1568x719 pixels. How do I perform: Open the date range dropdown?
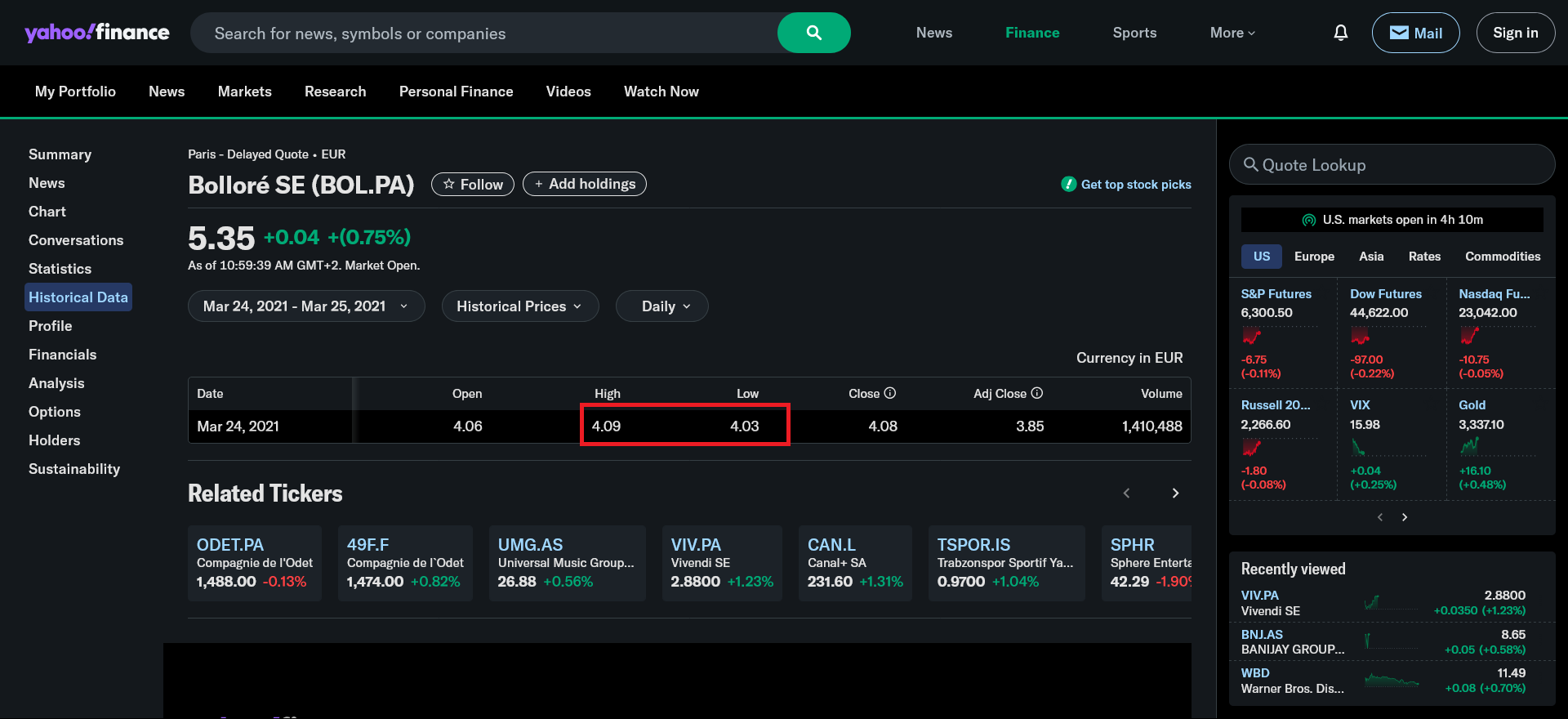(306, 306)
